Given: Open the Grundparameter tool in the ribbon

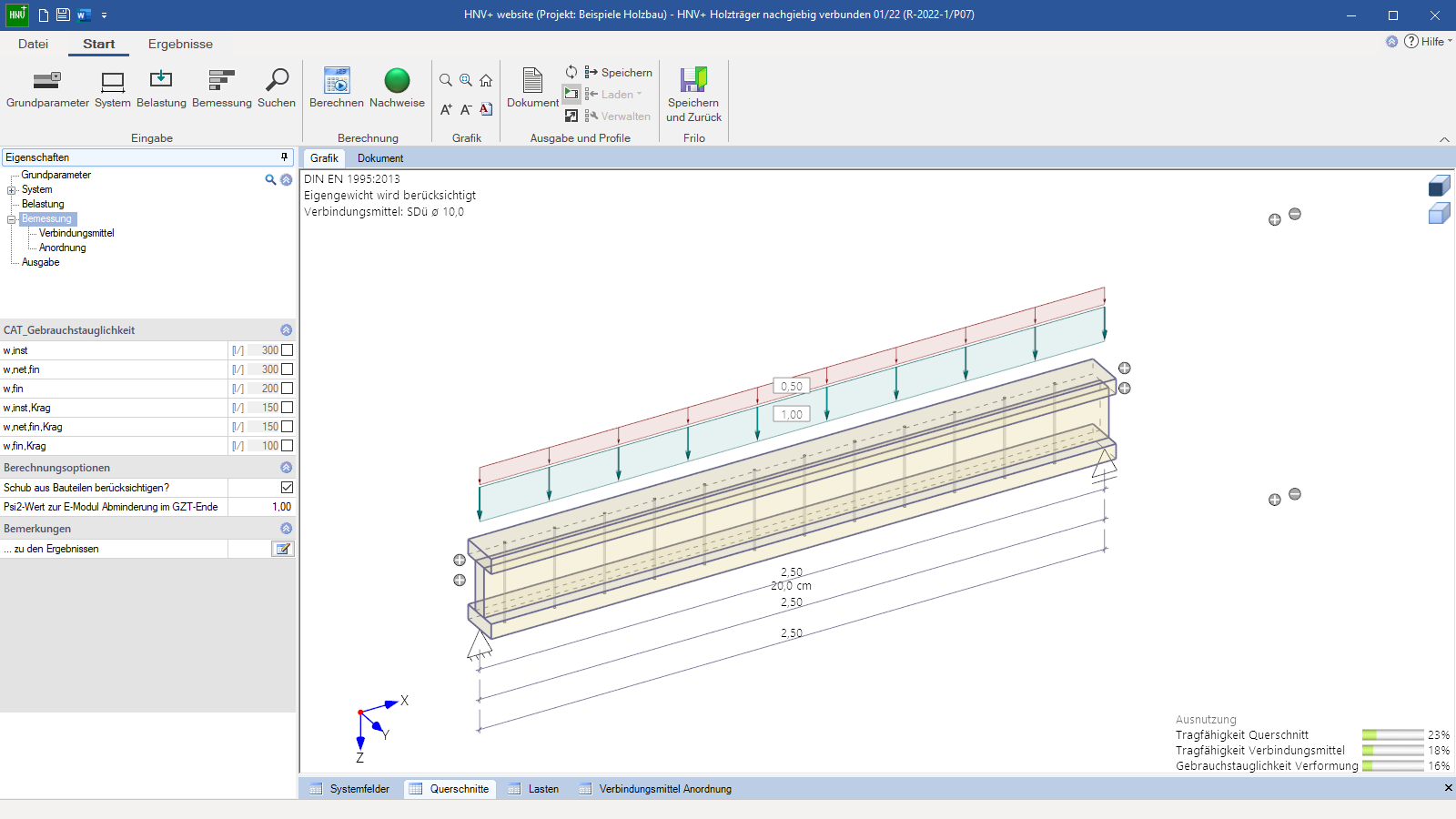Looking at the screenshot, I should click(x=47, y=89).
